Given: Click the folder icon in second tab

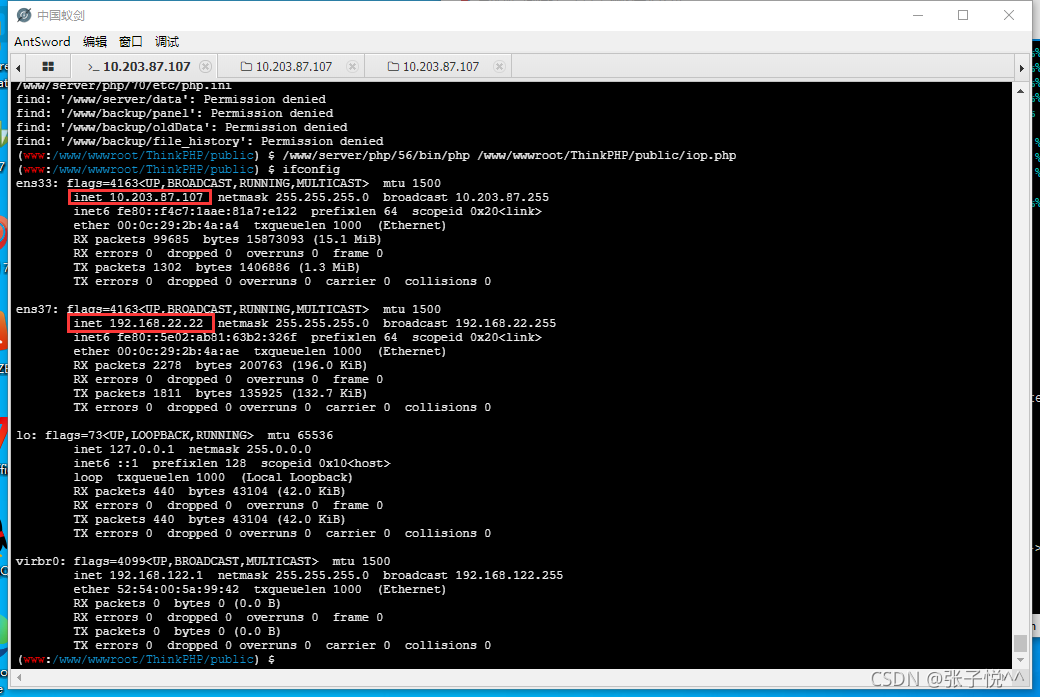Looking at the screenshot, I should tap(246, 66).
